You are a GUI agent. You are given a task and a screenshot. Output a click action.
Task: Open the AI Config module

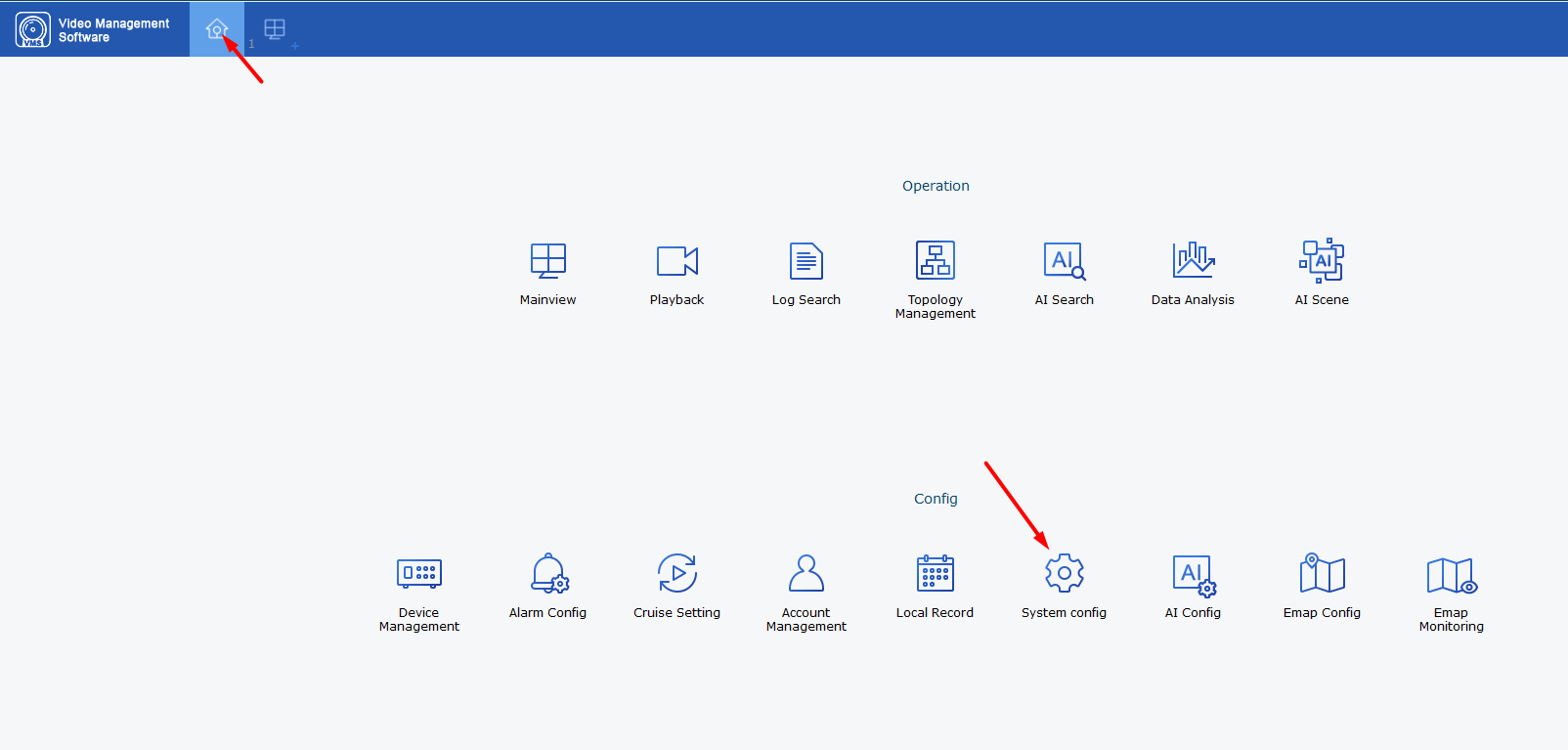(x=1193, y=587)
